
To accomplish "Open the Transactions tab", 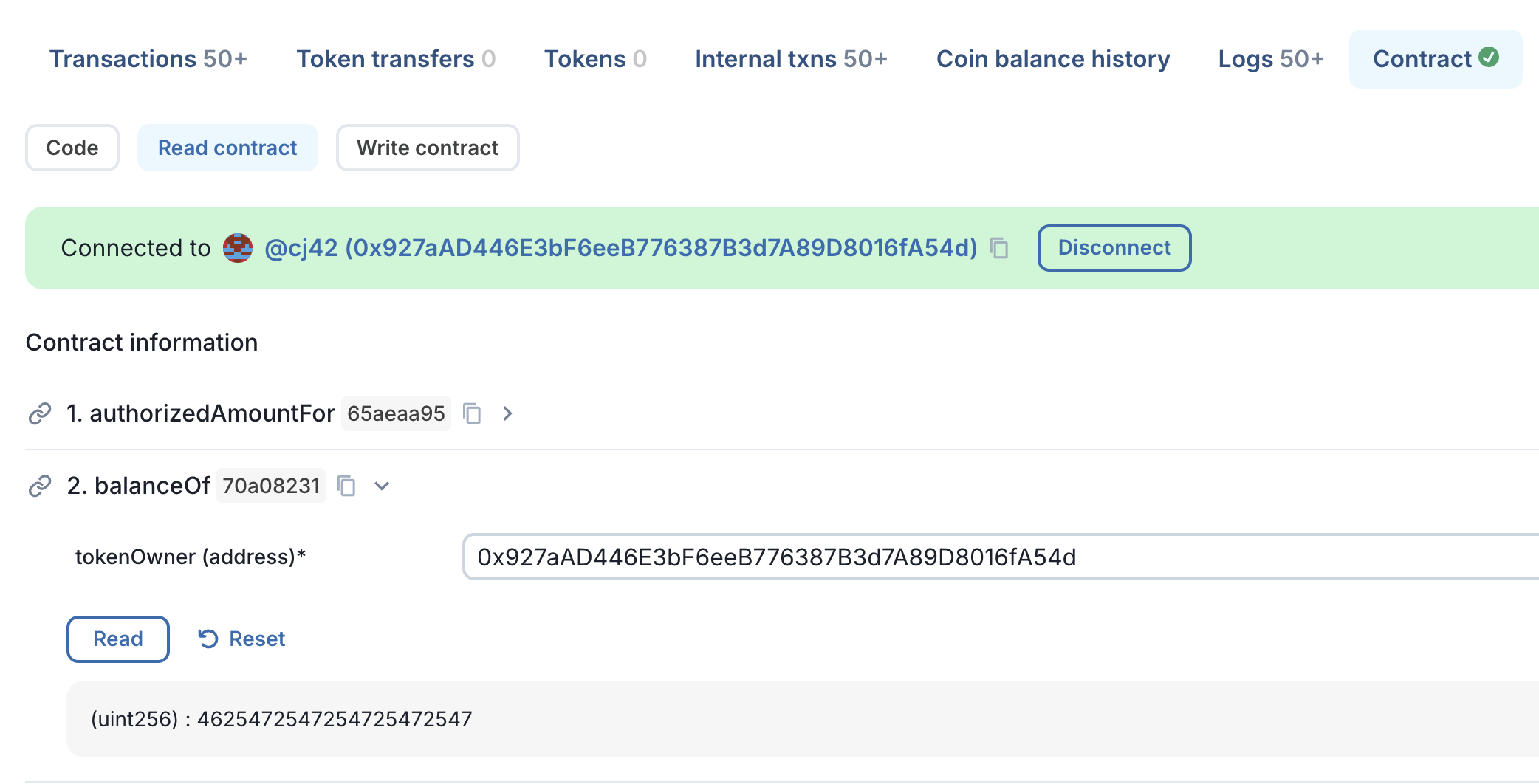I will (148, 59).
